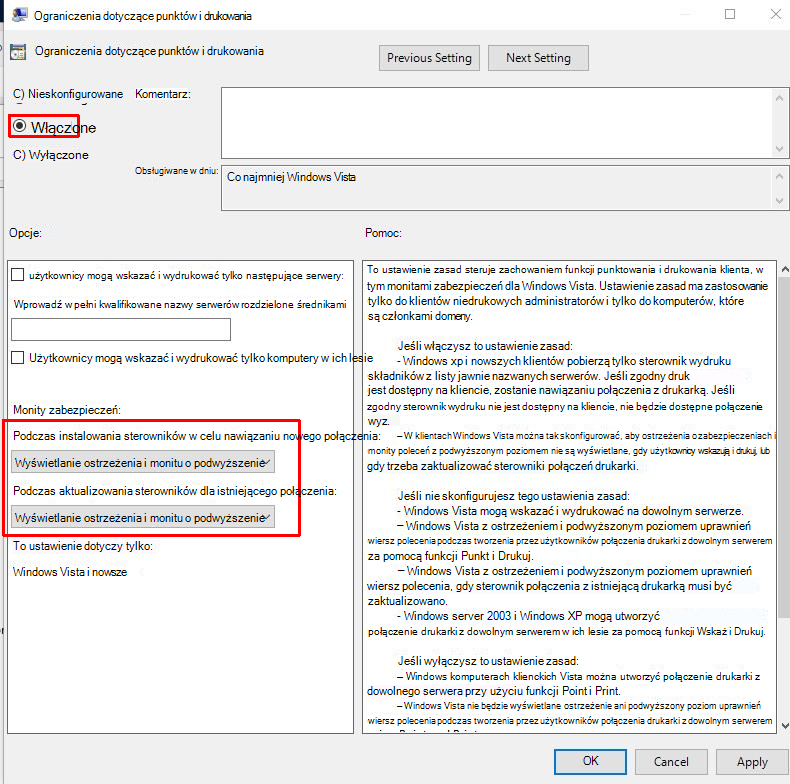Click the Pomoc panel vertical scrollbar thumb
The height and width of the screenshot is (784, 790).
[784, 448]
